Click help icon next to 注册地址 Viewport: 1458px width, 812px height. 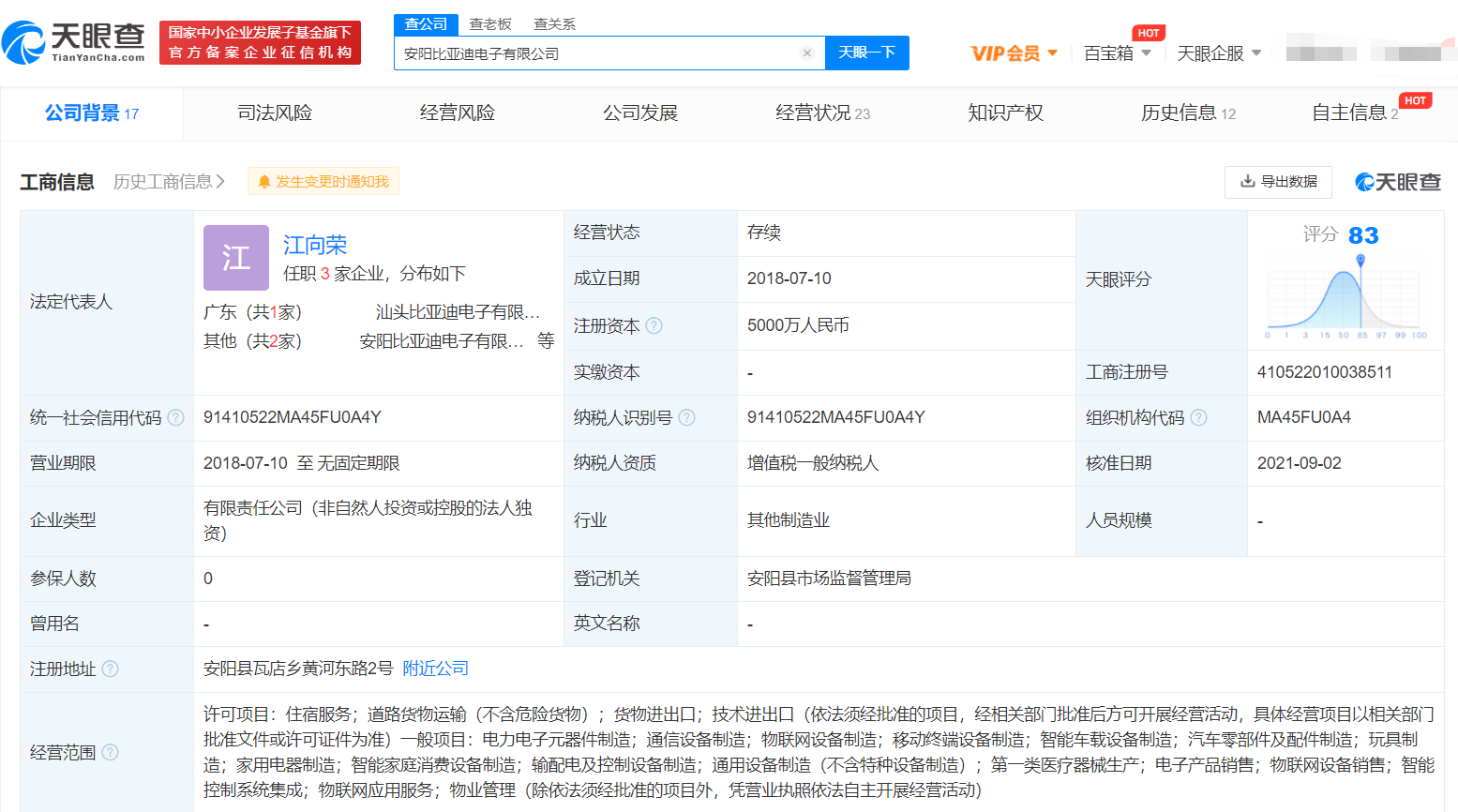(x=110, y=669)
